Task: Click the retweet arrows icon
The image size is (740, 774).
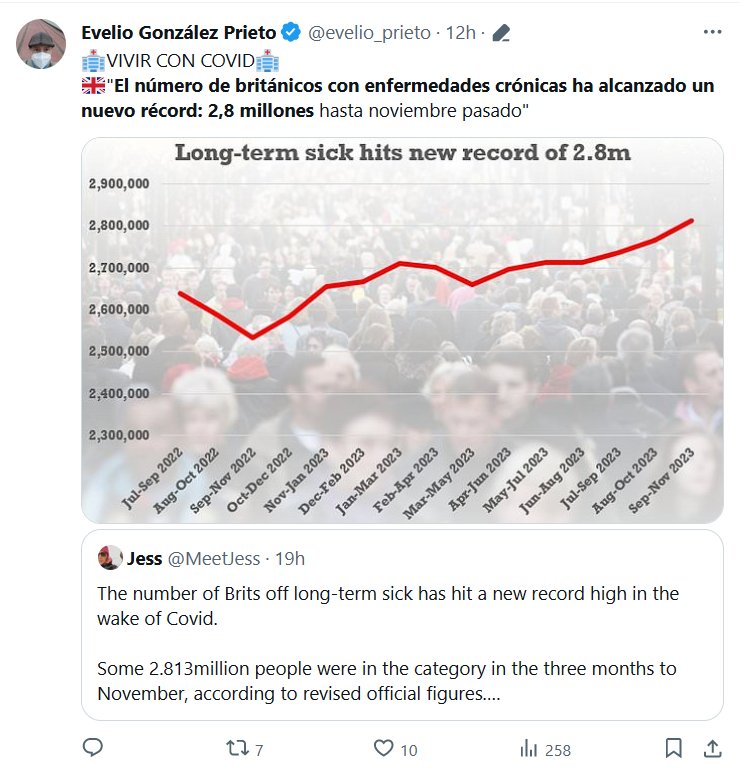Action: (x=234, y=748)
